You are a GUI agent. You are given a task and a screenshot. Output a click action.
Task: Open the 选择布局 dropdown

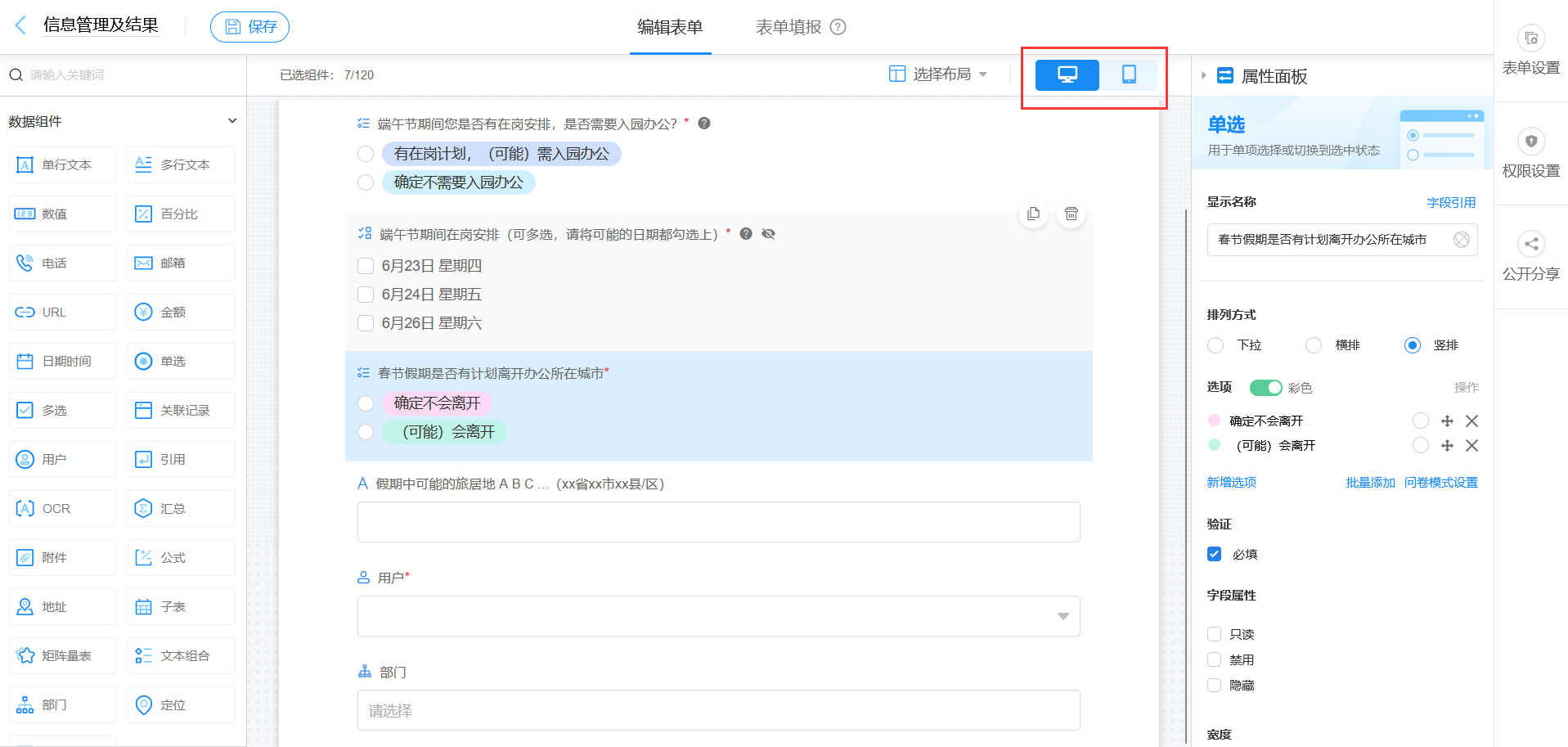pos(938,74)
